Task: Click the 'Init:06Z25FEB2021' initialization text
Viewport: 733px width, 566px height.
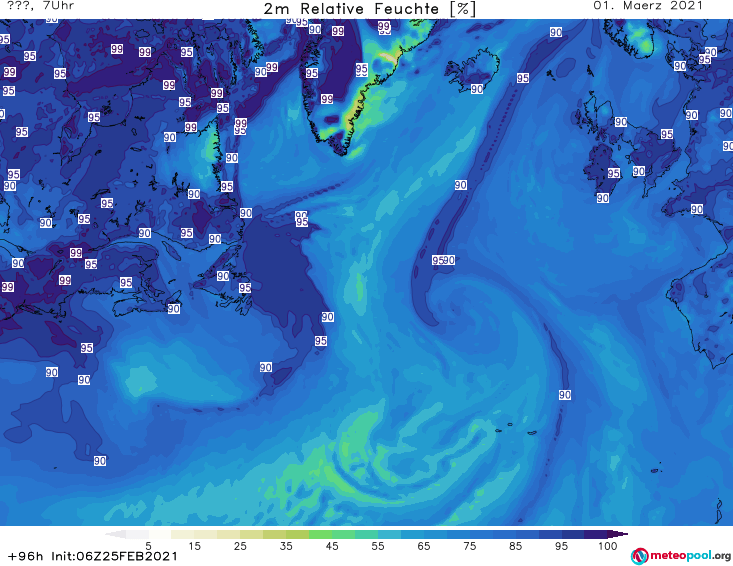Action: 115,556
